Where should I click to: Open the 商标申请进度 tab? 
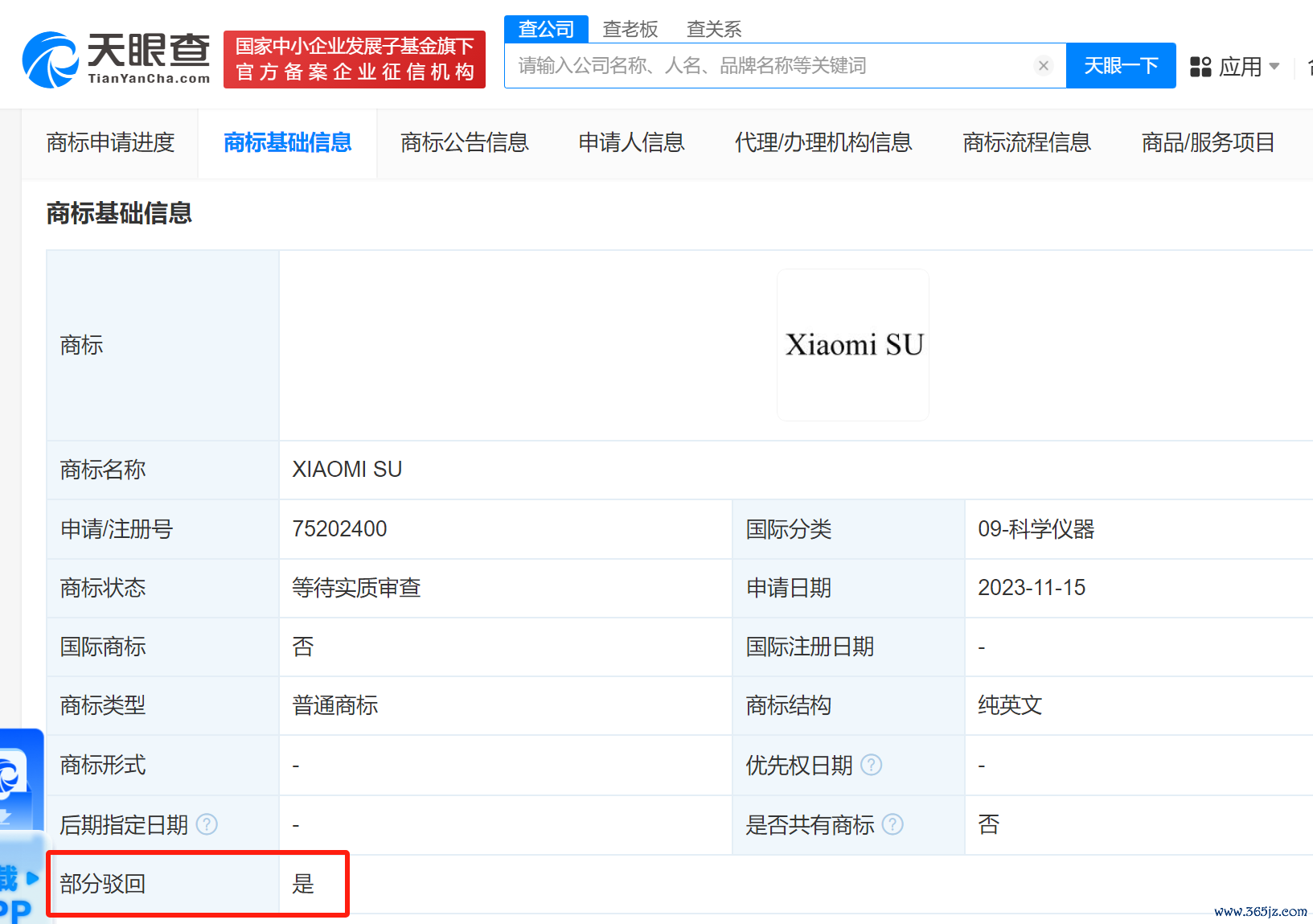point(110,142)
